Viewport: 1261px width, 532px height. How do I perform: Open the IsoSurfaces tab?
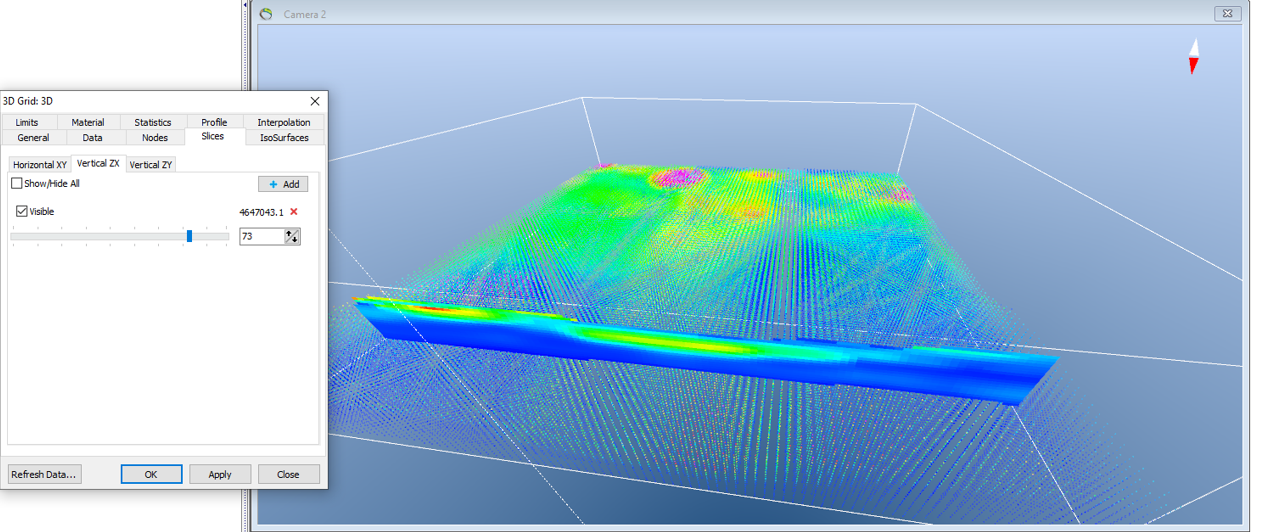tap(284, 138)
